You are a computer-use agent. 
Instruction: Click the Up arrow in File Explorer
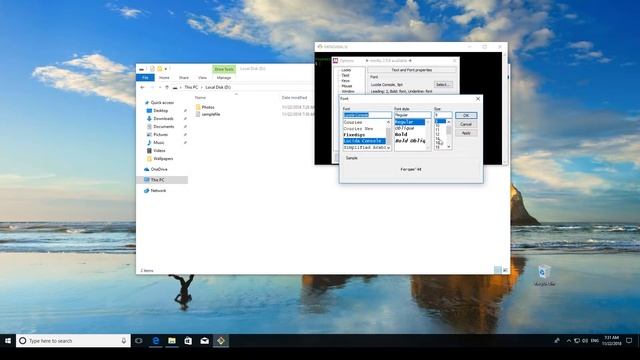[x=167, y=87]
